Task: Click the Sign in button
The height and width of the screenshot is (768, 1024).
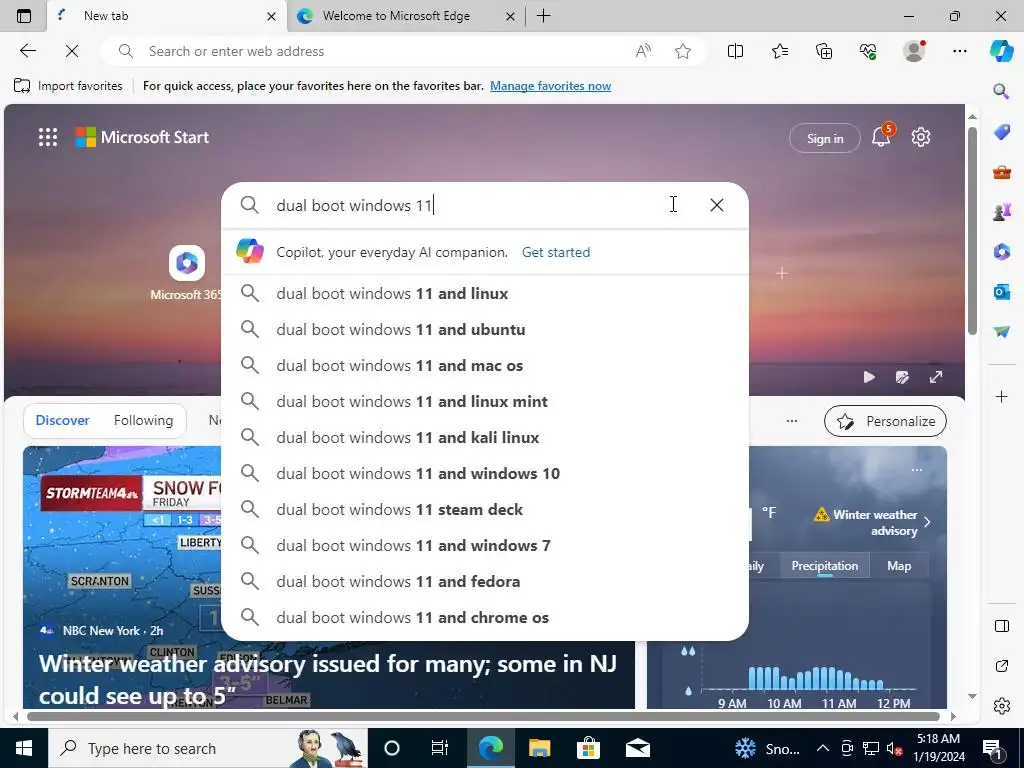Action: pos(825,138)
